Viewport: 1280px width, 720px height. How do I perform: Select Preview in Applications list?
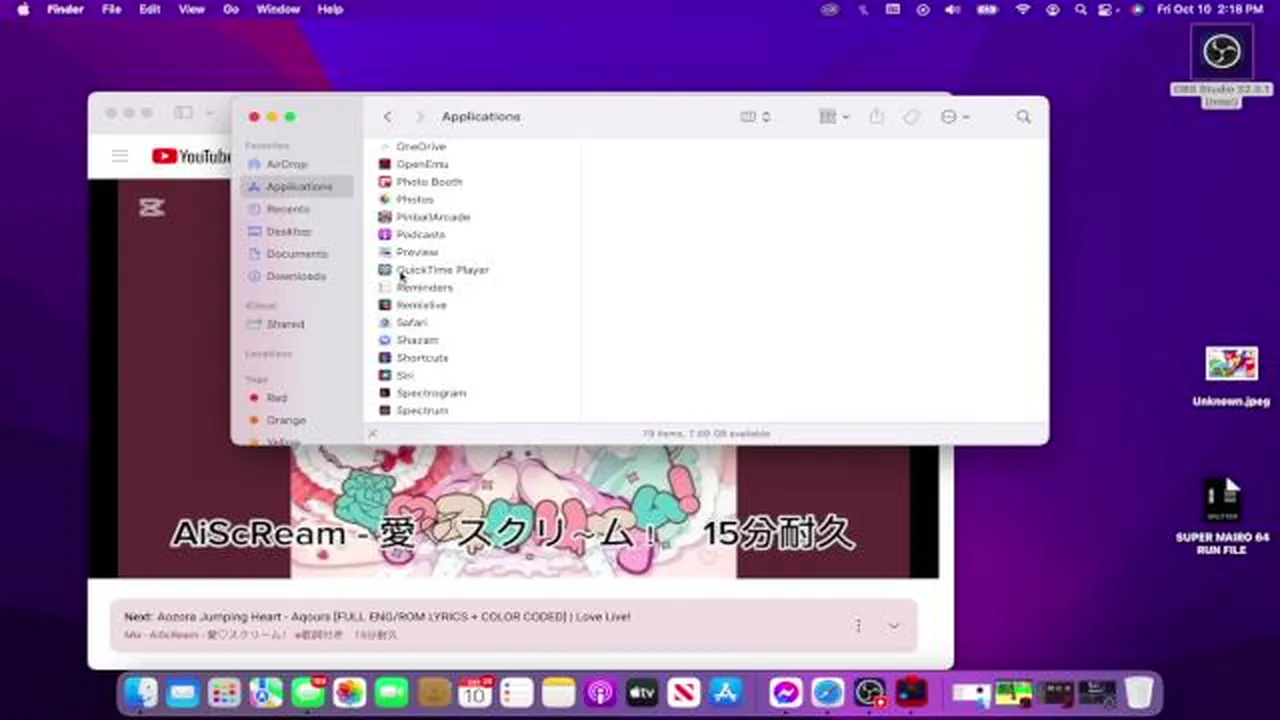coord(416,252)
